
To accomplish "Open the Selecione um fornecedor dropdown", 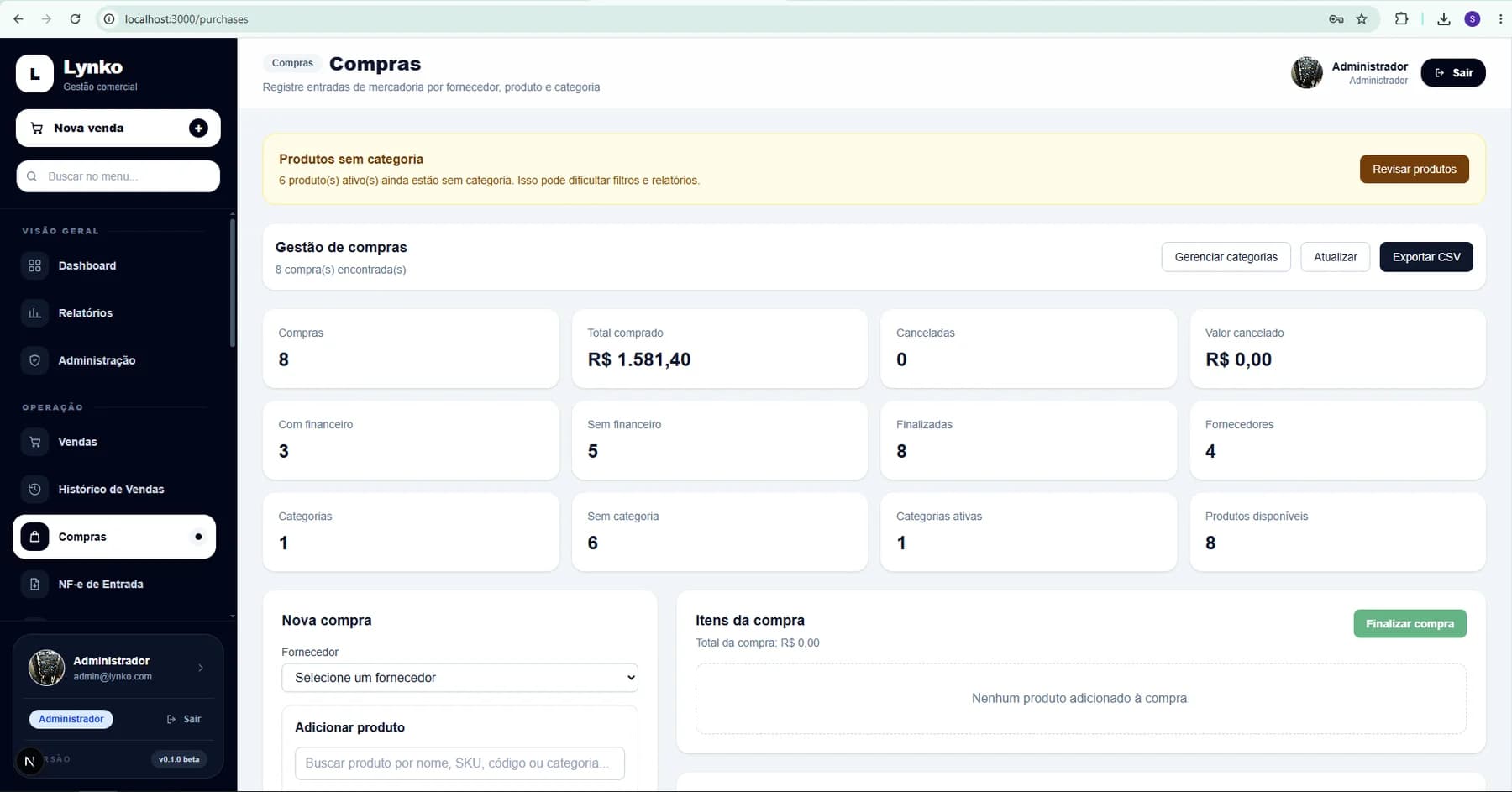I will coord(459,678).
